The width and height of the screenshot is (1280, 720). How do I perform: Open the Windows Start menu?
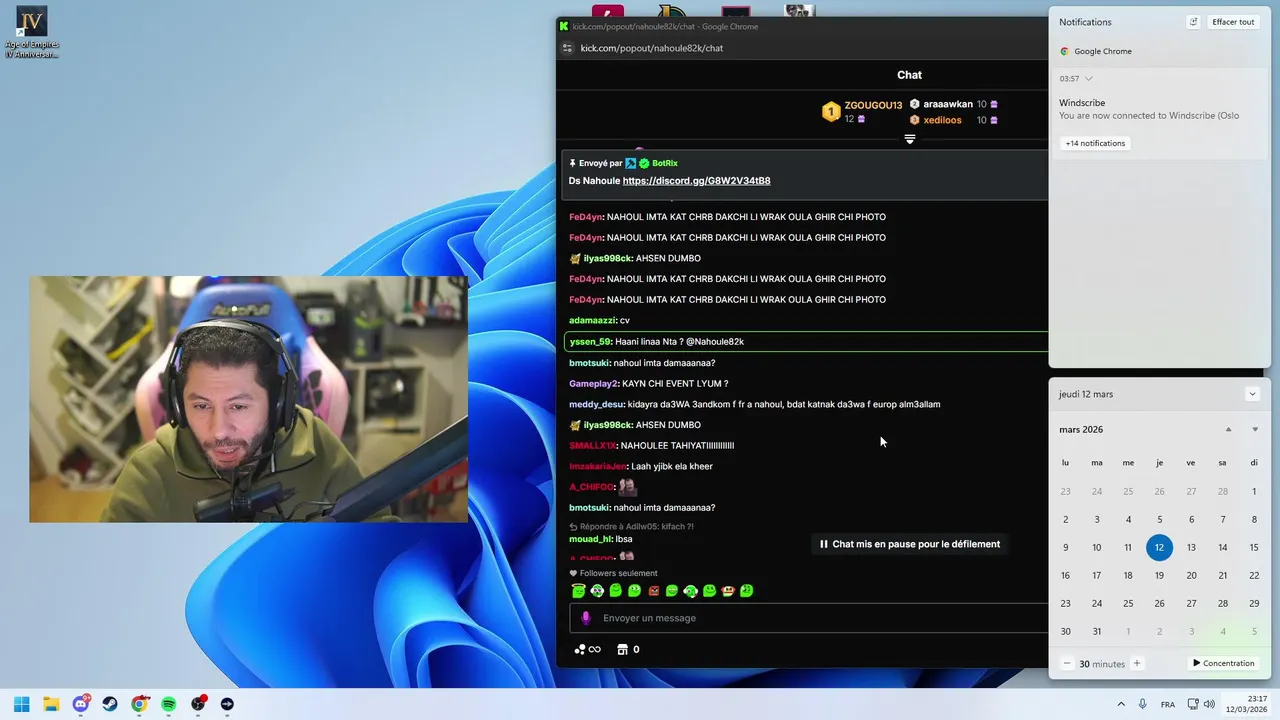point(21,704)
